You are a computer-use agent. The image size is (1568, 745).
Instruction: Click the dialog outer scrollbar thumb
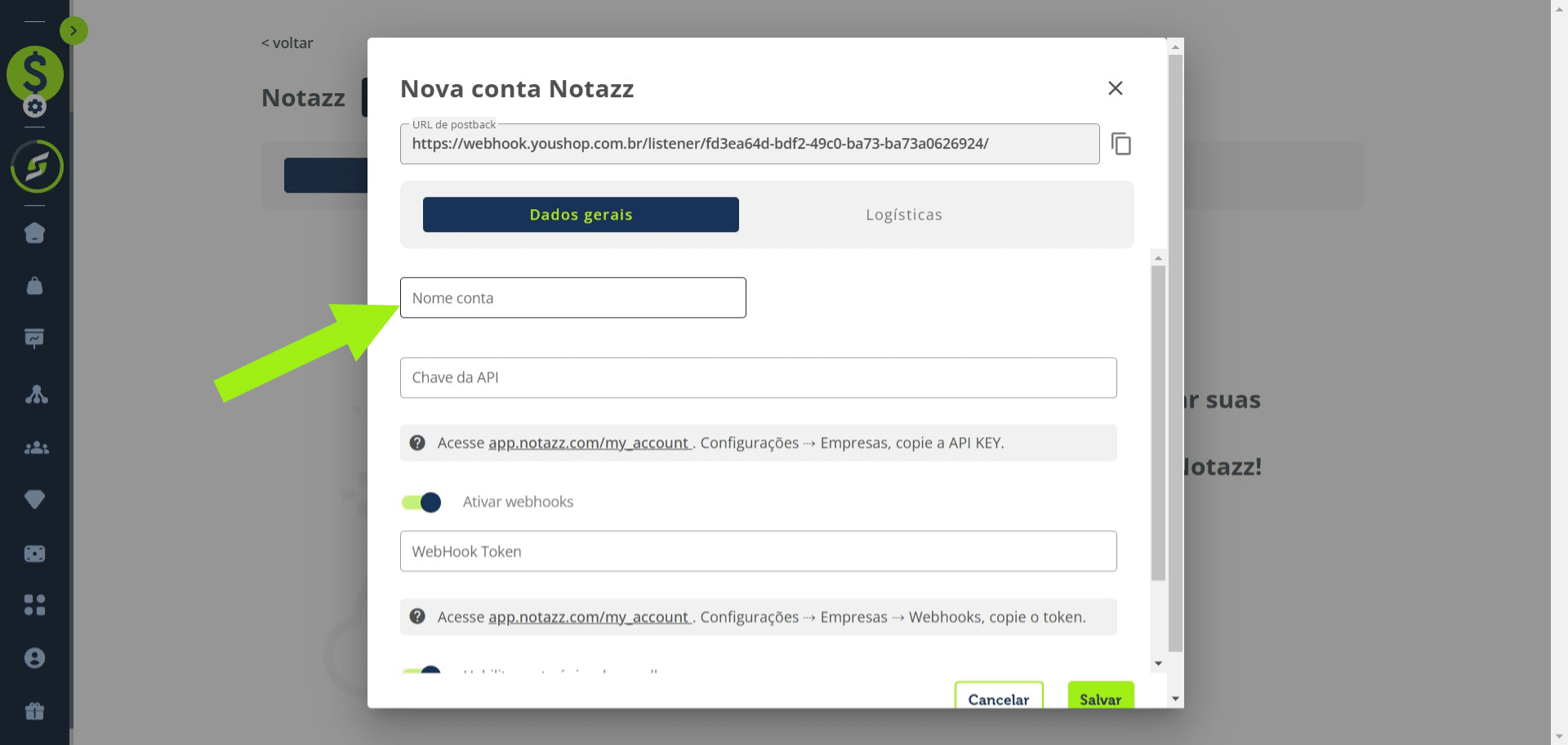[x=1176, y=353]
